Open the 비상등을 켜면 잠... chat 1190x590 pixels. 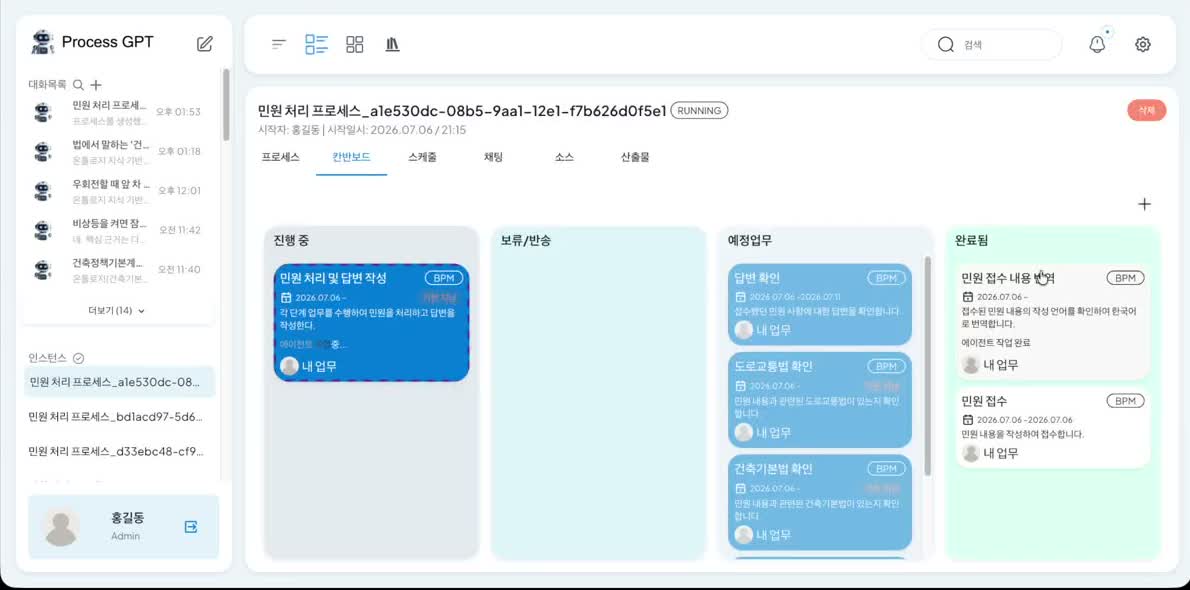tap(118, 230)
